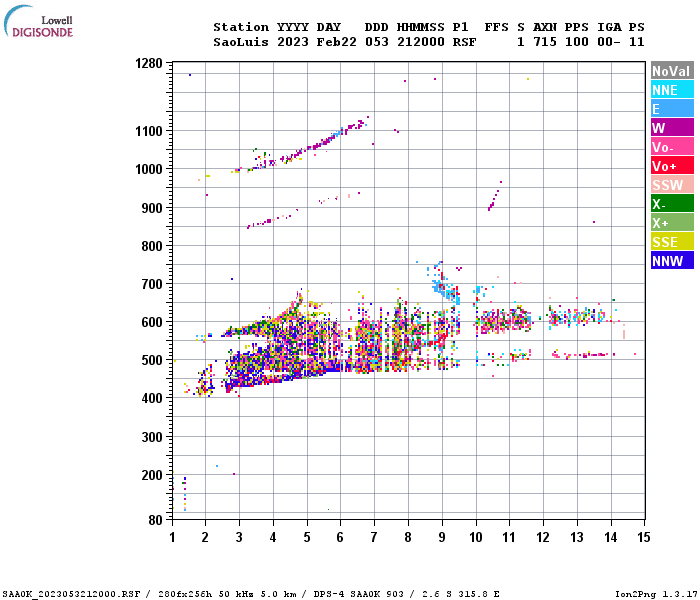Click the time value 212000

pos(421,42)
